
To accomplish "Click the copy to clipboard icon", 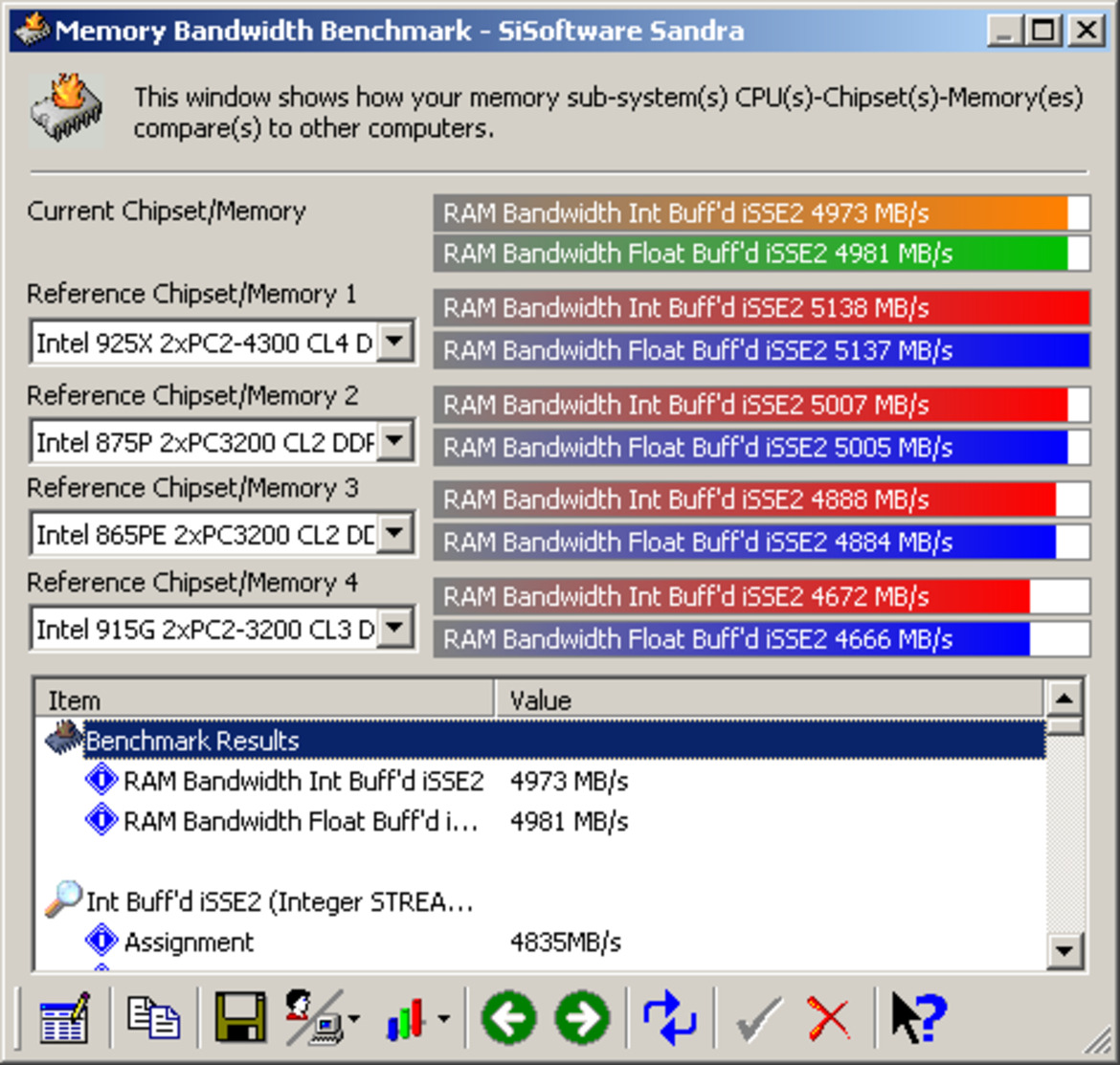I will pyautogui.click(x=153, y=1018).
